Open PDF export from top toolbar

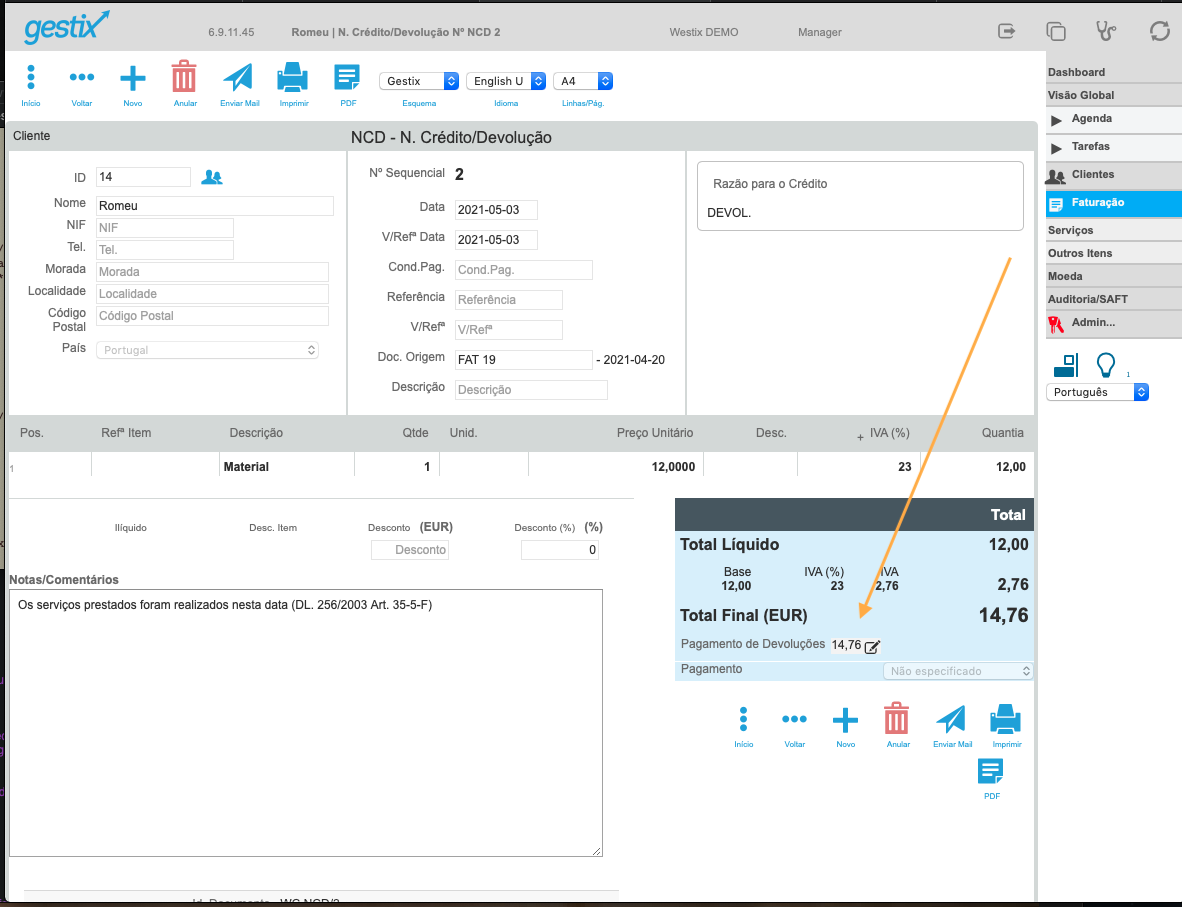click(347, 78)
